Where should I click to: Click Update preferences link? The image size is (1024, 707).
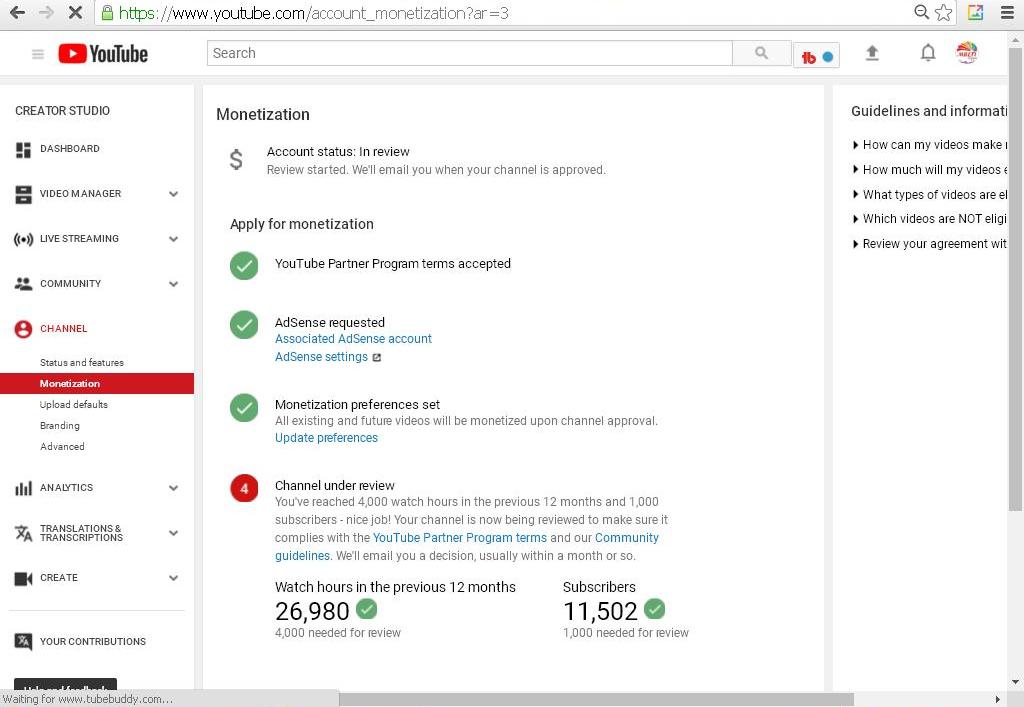pos(327,438)
